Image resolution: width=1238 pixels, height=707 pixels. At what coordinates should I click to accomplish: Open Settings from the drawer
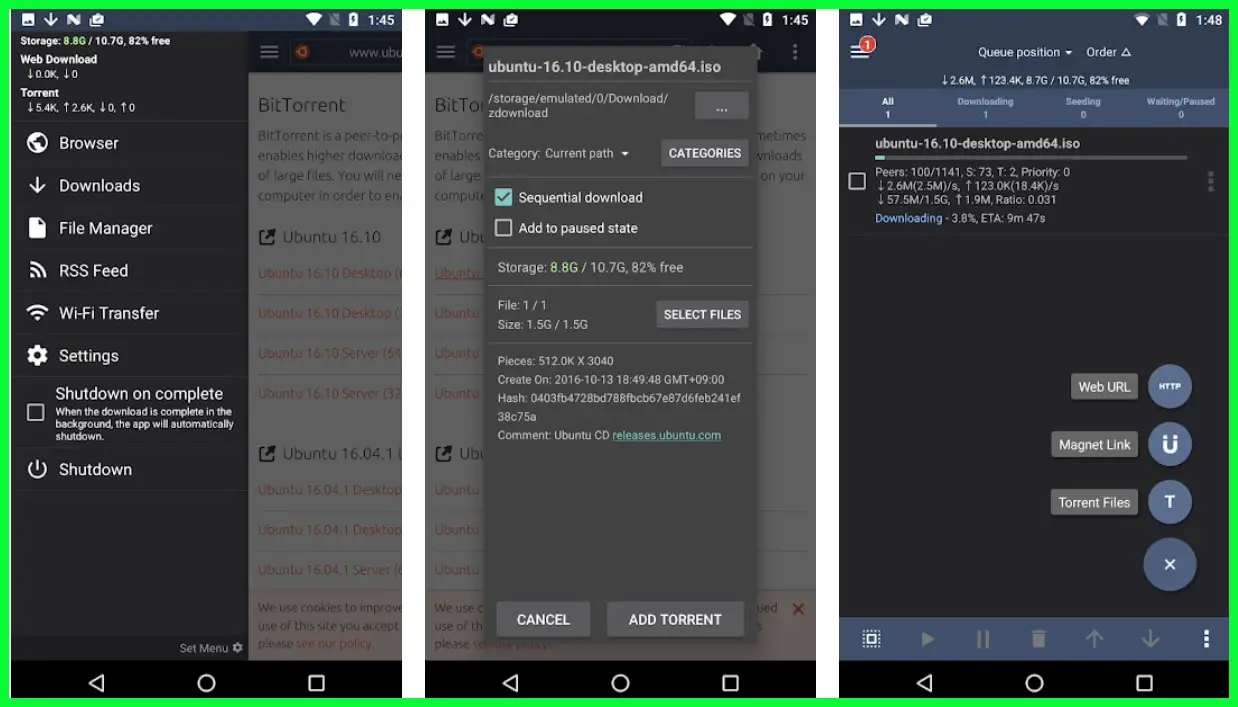click(x=130, y=355)
